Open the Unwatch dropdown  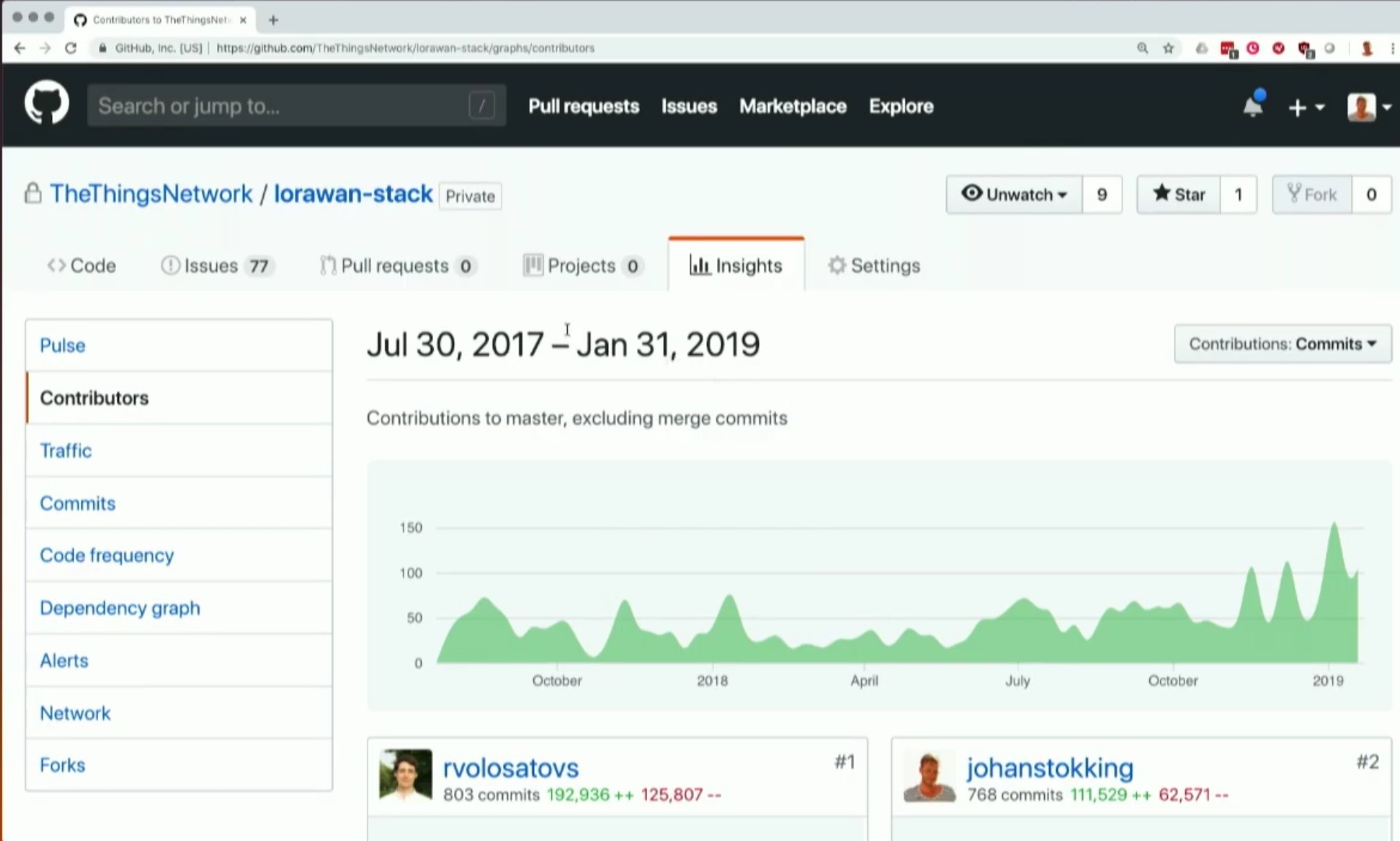[x=1014, y=194]
